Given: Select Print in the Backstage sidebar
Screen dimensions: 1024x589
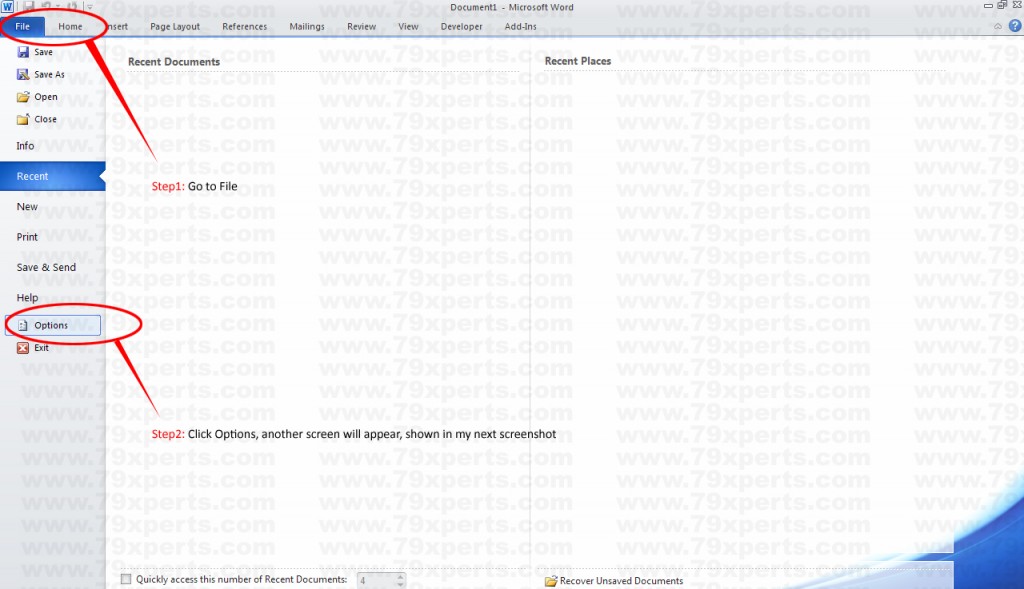Looking at the screenshot, I should [x=27, y=237].
